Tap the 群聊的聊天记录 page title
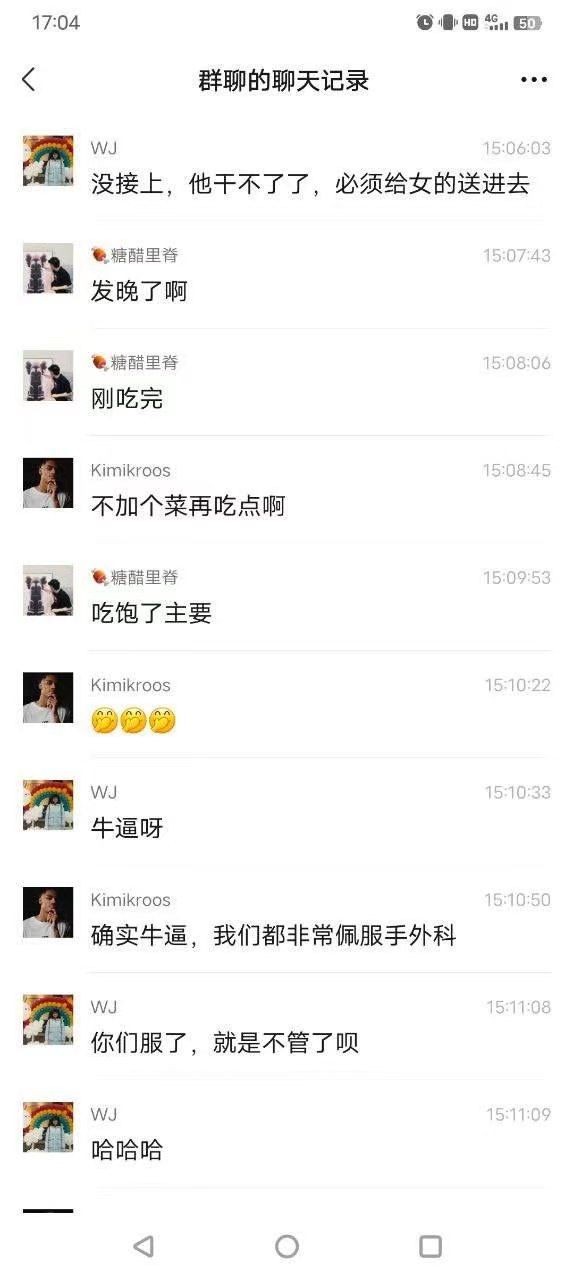The height and width of the screenshot is (1280, 574). coord(284,81)
